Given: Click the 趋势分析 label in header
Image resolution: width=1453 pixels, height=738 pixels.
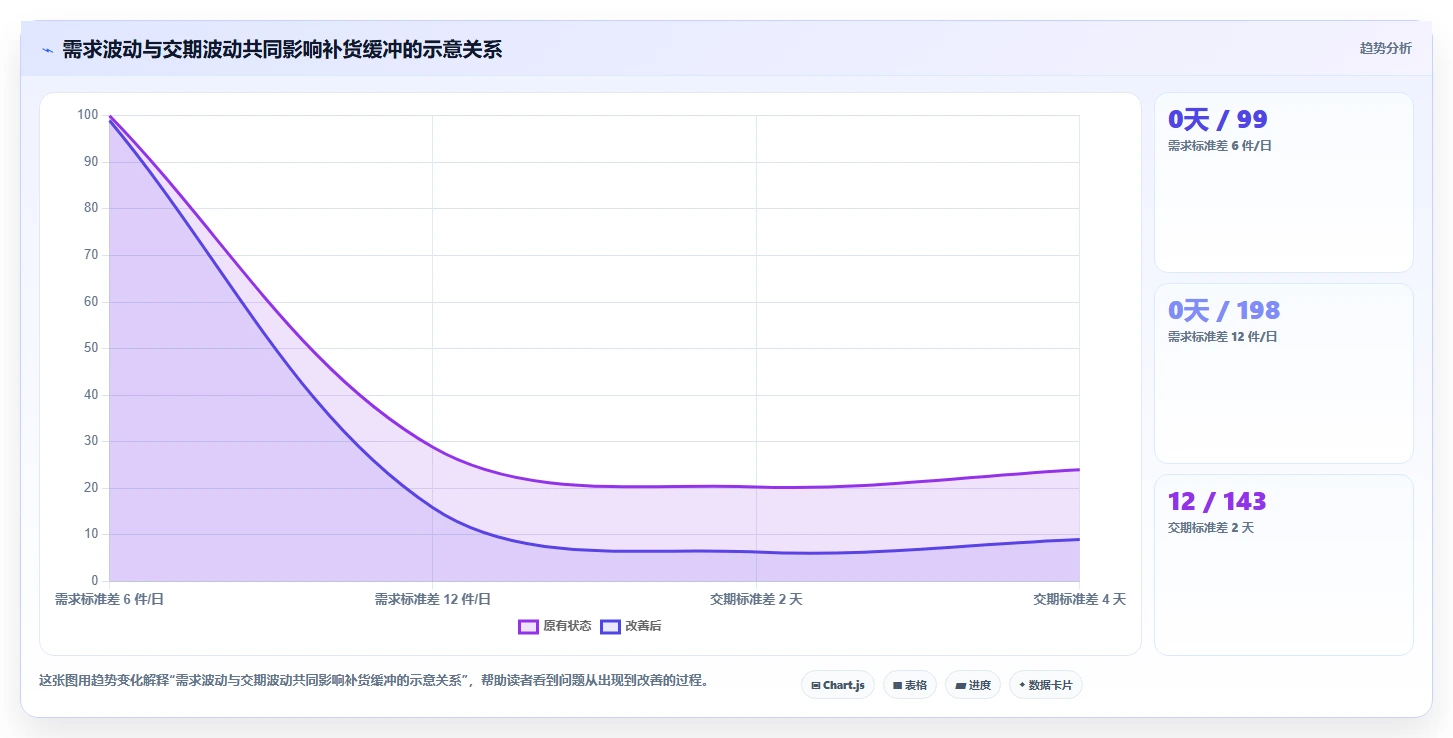Looking at the screenshot, I should point(1385,48).
